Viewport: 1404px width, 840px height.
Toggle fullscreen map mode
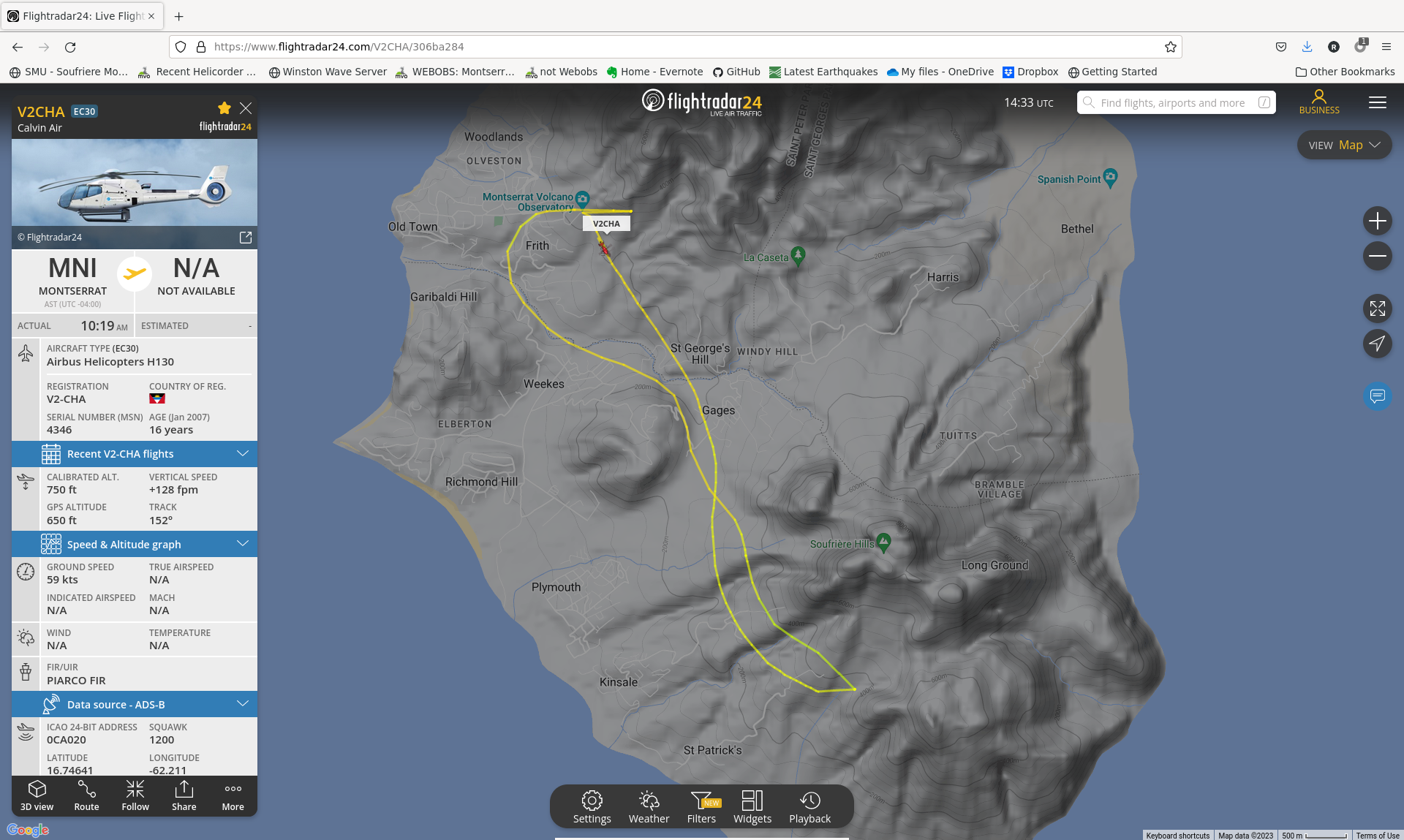[x=1378, y=309]
